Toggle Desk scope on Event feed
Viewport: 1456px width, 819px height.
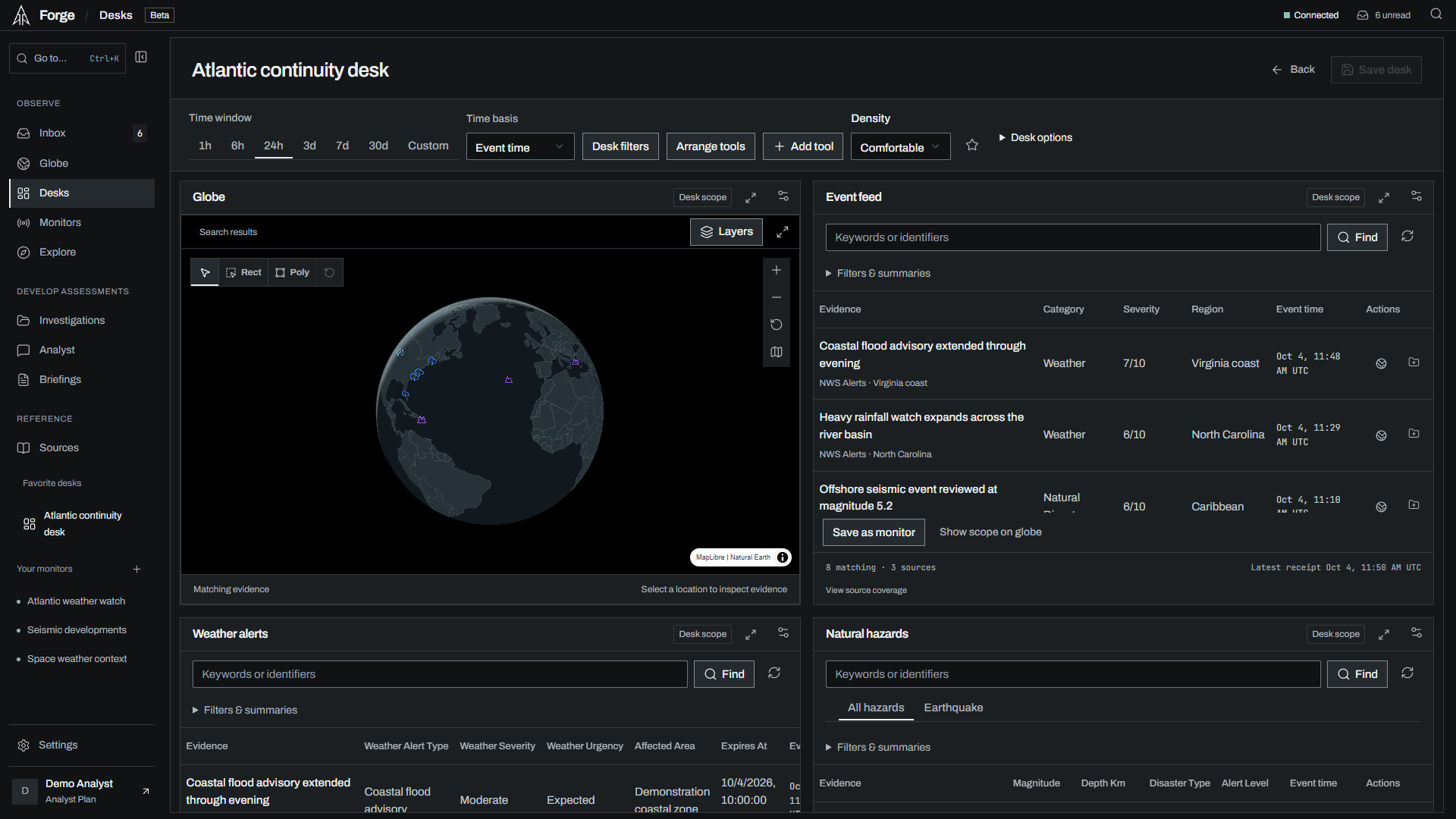[x=1335, y=197]
